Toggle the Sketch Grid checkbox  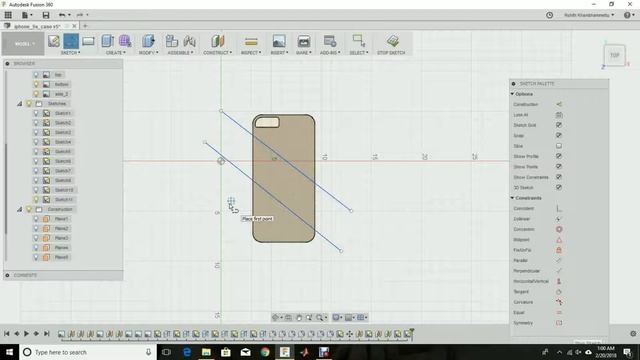click(559, 125)
